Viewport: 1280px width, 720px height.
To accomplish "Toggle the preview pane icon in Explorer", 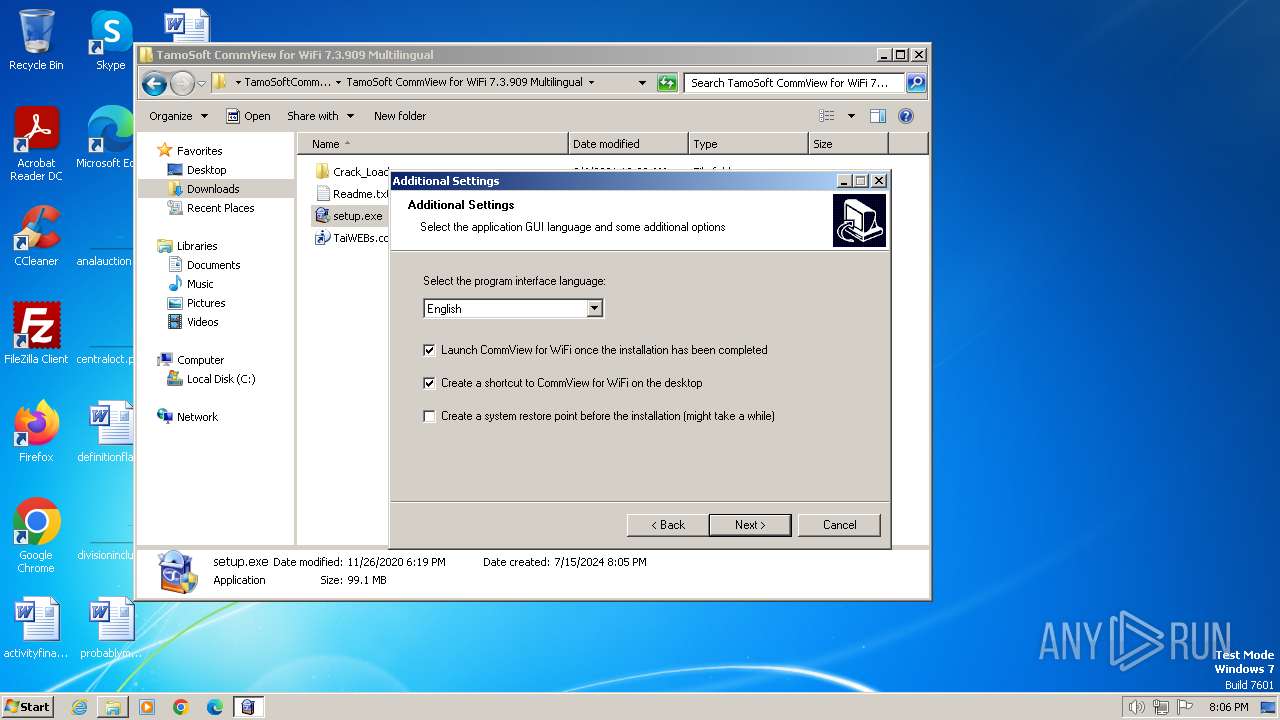I will (877, 116).
